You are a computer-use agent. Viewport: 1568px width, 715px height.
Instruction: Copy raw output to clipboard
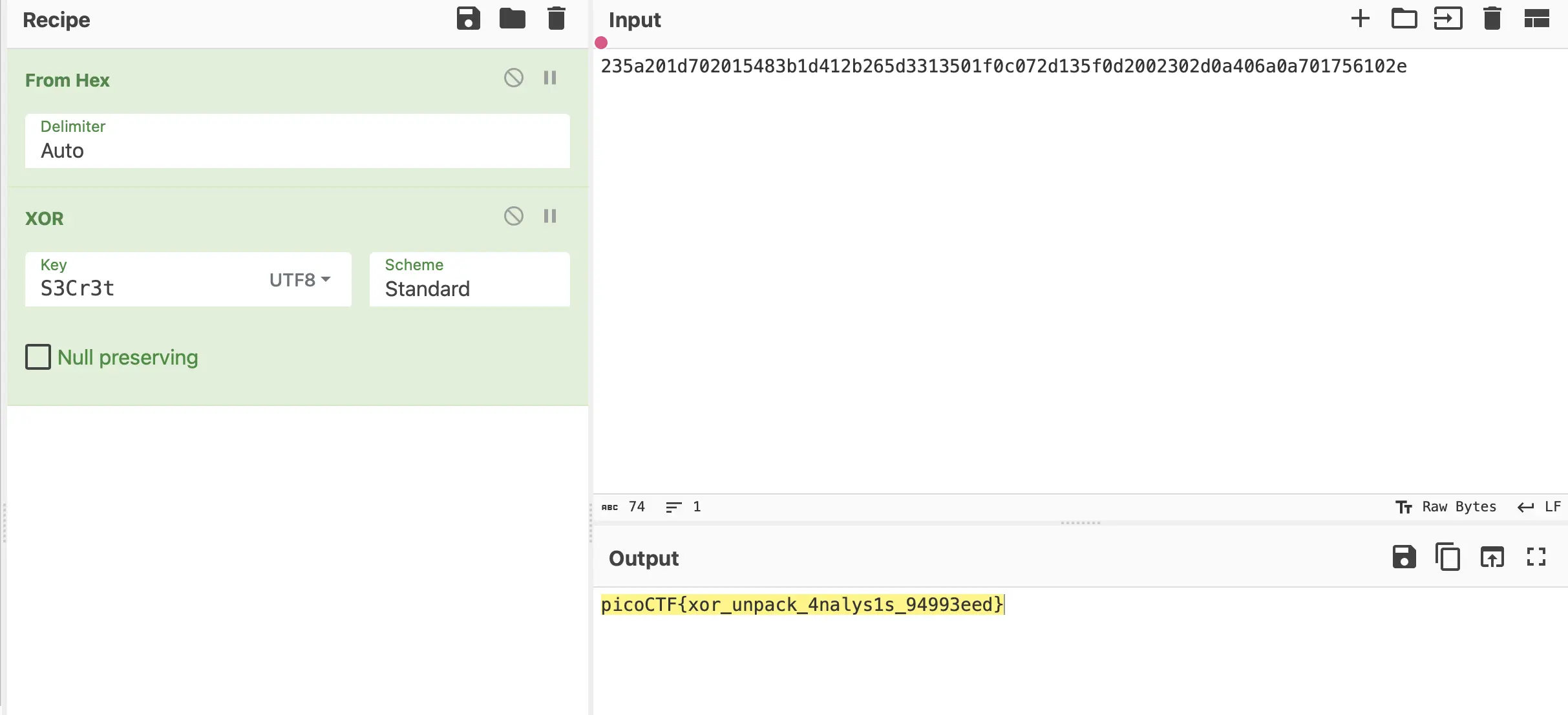click(1448, 557)
